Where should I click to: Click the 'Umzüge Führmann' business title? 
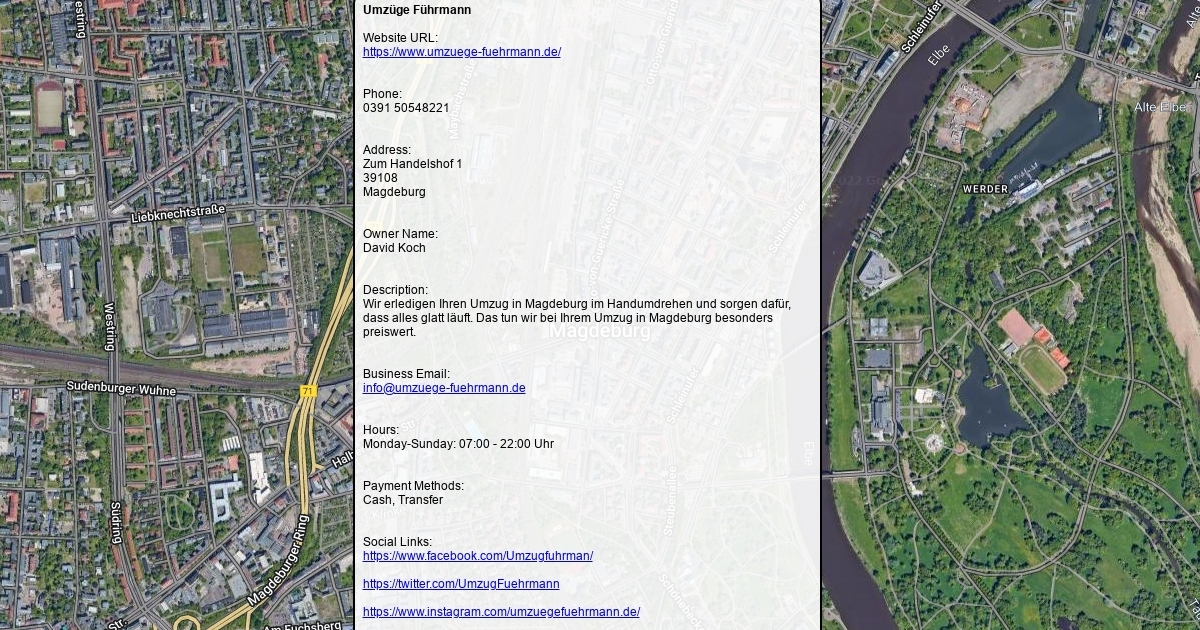[417, 10]
